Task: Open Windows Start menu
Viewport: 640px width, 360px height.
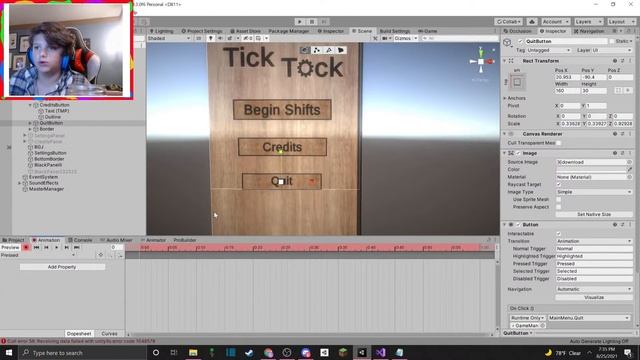Action: [9, 353]
